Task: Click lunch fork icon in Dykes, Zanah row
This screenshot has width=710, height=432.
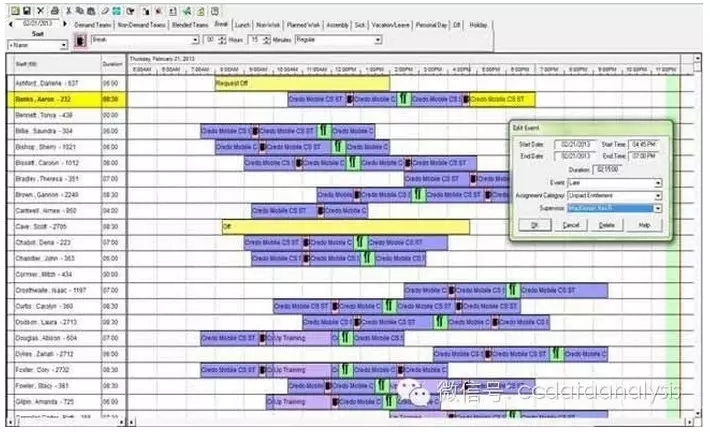Action: tap(556, 354)
